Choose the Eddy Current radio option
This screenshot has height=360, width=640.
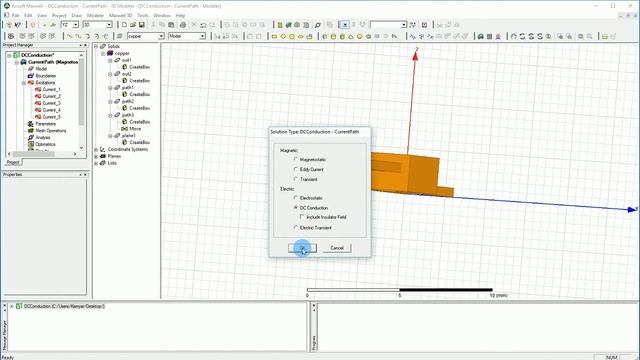pos(296,169)
